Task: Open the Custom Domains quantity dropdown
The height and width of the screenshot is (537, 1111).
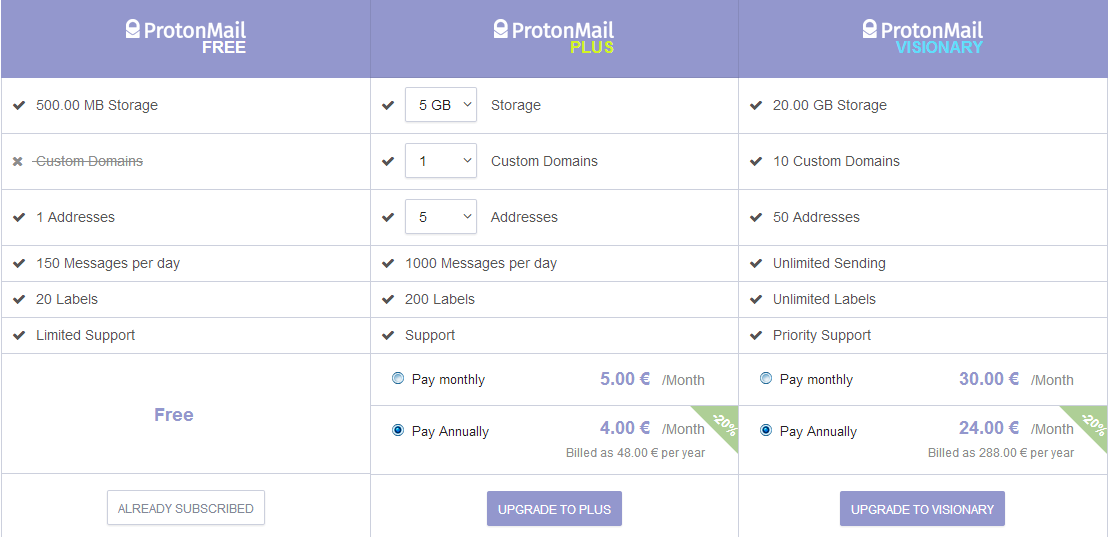Action: (441, 161)
